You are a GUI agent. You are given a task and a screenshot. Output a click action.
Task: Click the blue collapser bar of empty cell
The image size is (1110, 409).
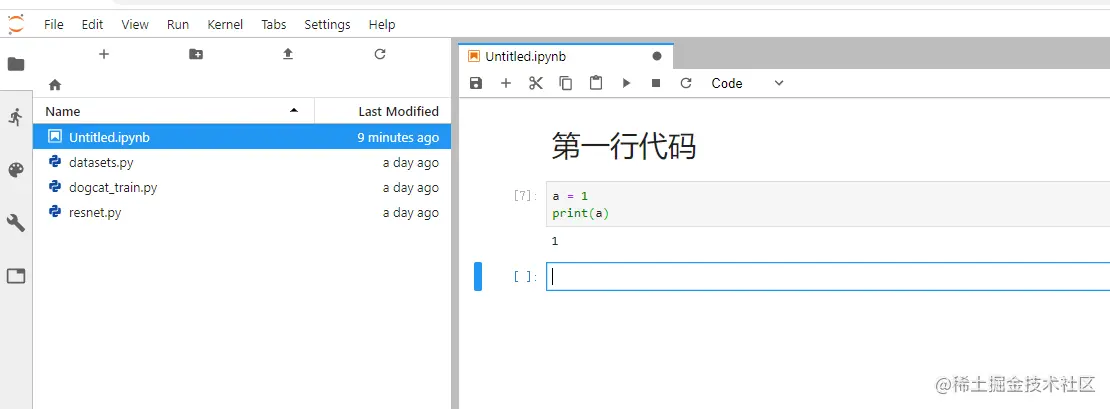(x=478, y=276)
